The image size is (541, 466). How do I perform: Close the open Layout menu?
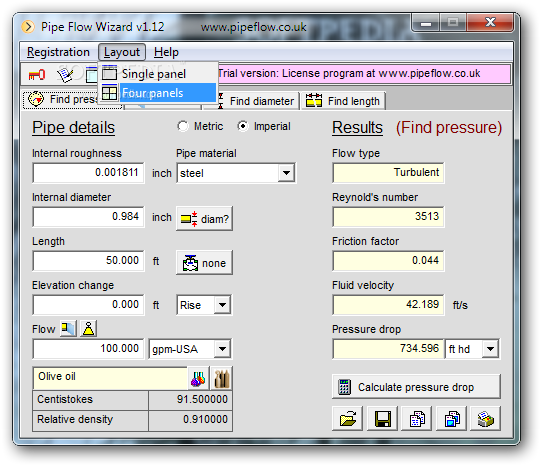(x=122, y=52)
